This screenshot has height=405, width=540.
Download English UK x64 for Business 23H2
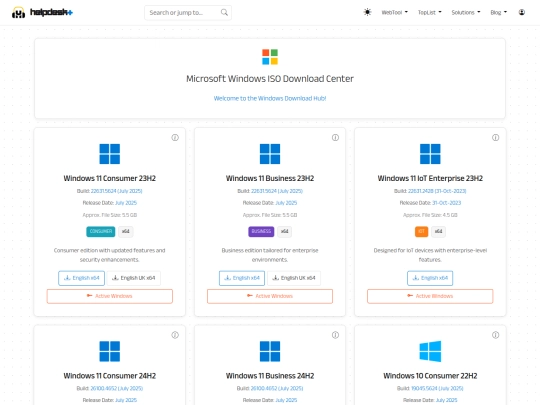294,278
